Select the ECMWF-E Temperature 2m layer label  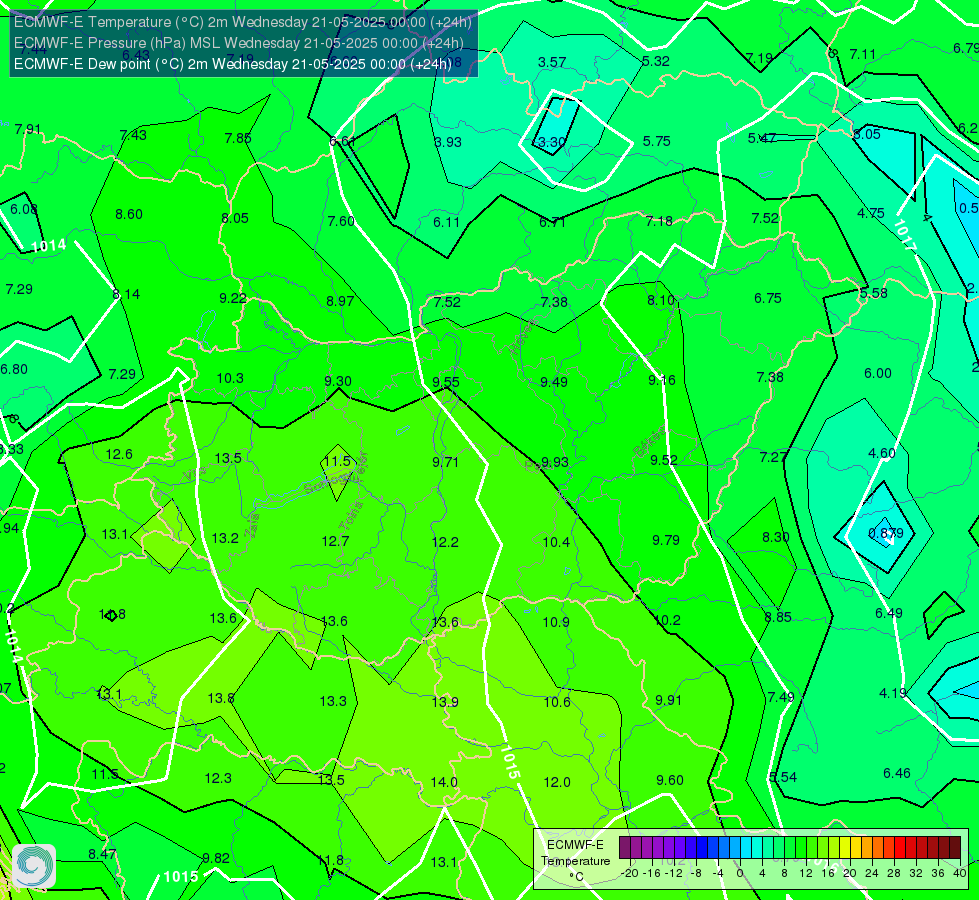[x=242, y=22]
